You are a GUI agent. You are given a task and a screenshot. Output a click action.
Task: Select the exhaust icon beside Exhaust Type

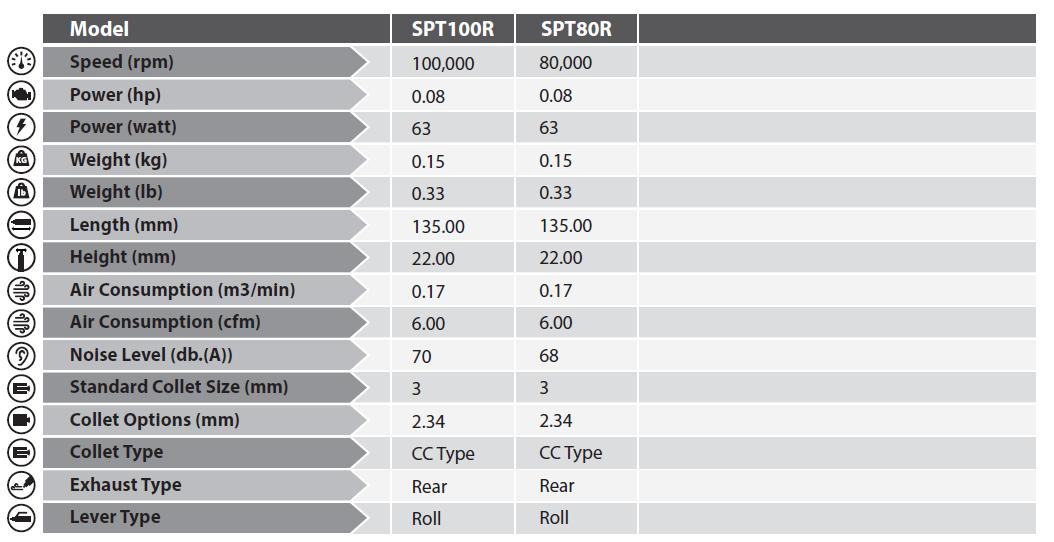point(21,486)
